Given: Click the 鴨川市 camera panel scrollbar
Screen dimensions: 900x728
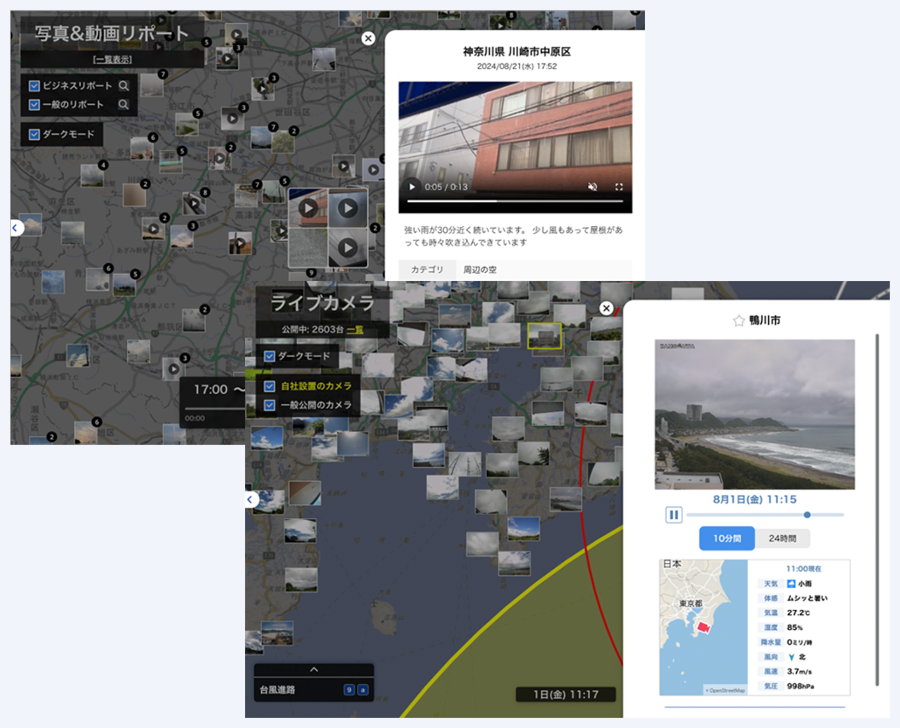Looking at the screenshot, I should pos(877,509).
